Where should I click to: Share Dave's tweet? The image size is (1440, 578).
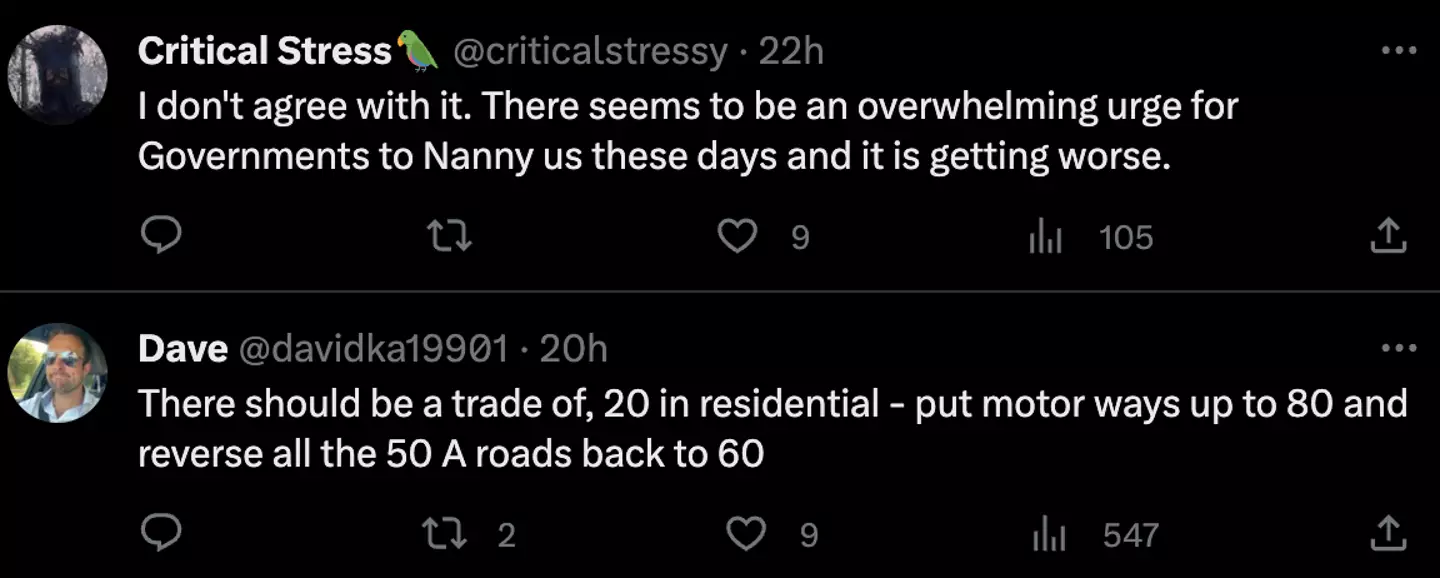coord(1388,534)
